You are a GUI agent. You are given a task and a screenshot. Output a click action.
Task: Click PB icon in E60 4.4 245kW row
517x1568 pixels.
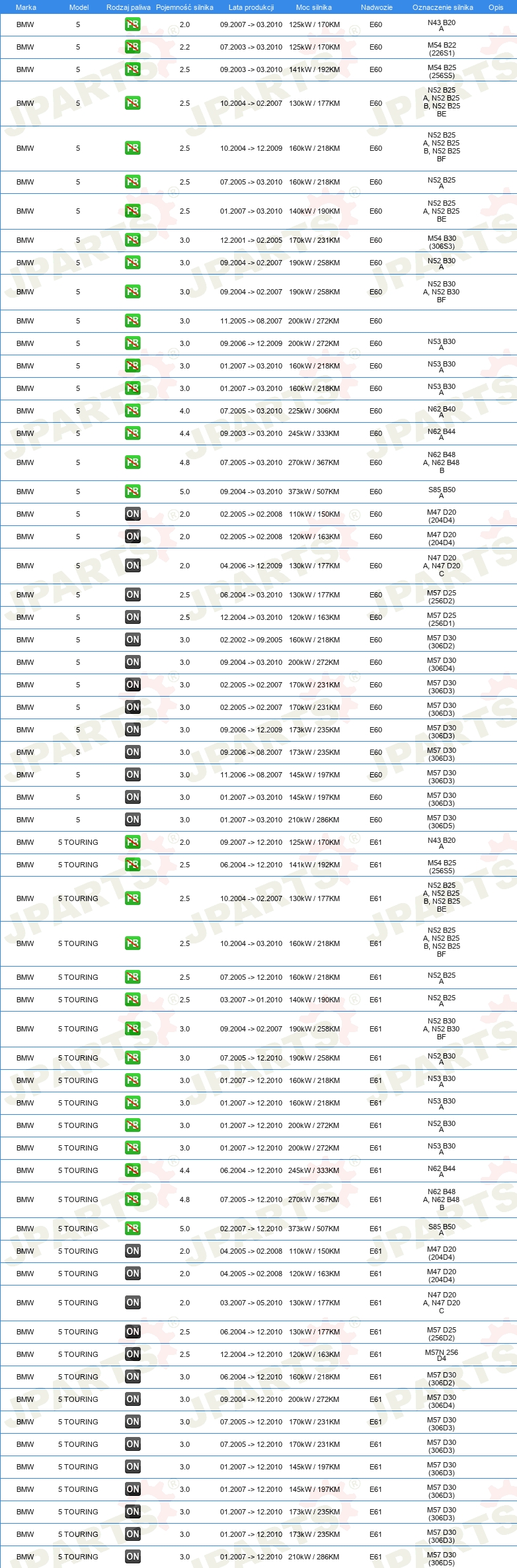[x=133, y=433]
